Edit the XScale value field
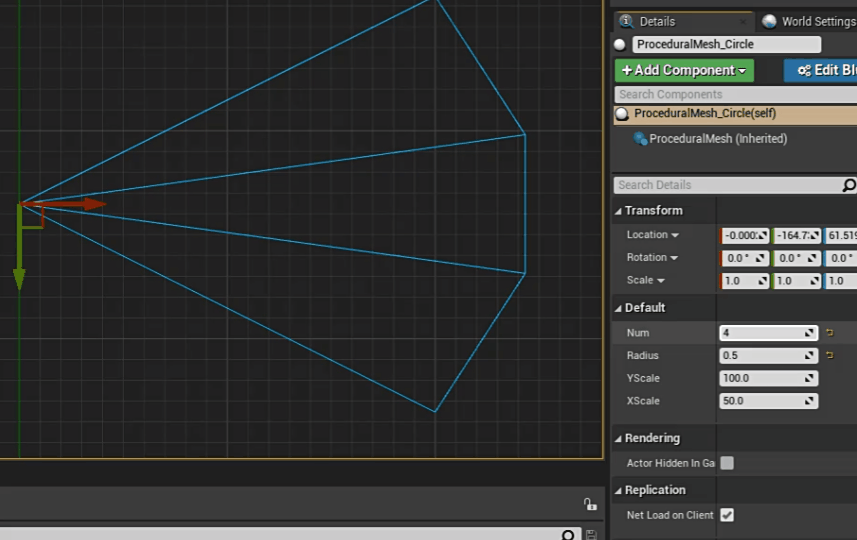 pyautogui.click(x=768, y=401)
